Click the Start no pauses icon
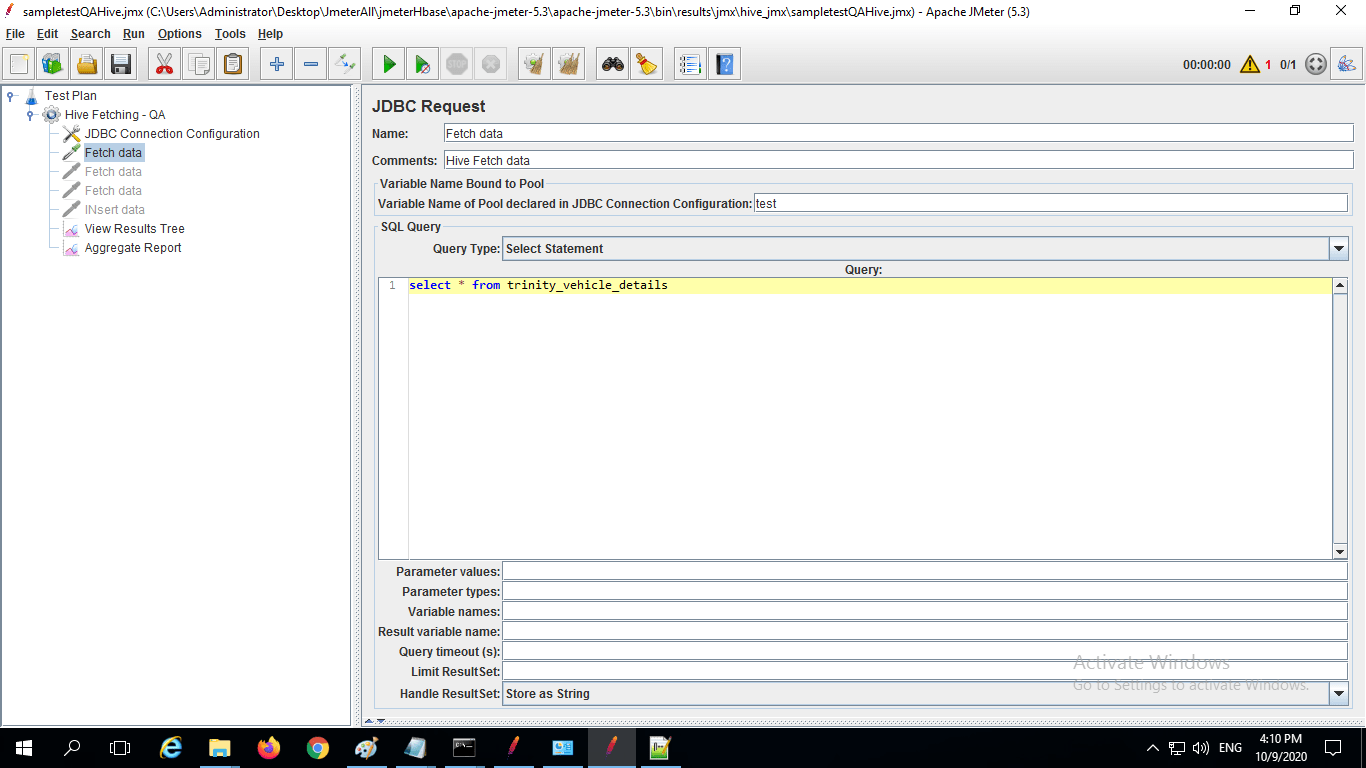The image size is (1366, 768). [x=423, y=65]
